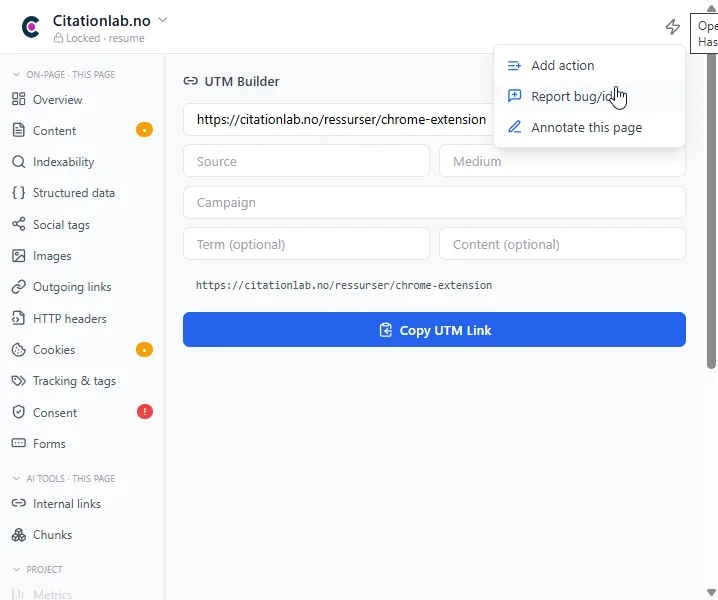
Task: Click the orange badge next to Content
Action: (x=144, y=130)
